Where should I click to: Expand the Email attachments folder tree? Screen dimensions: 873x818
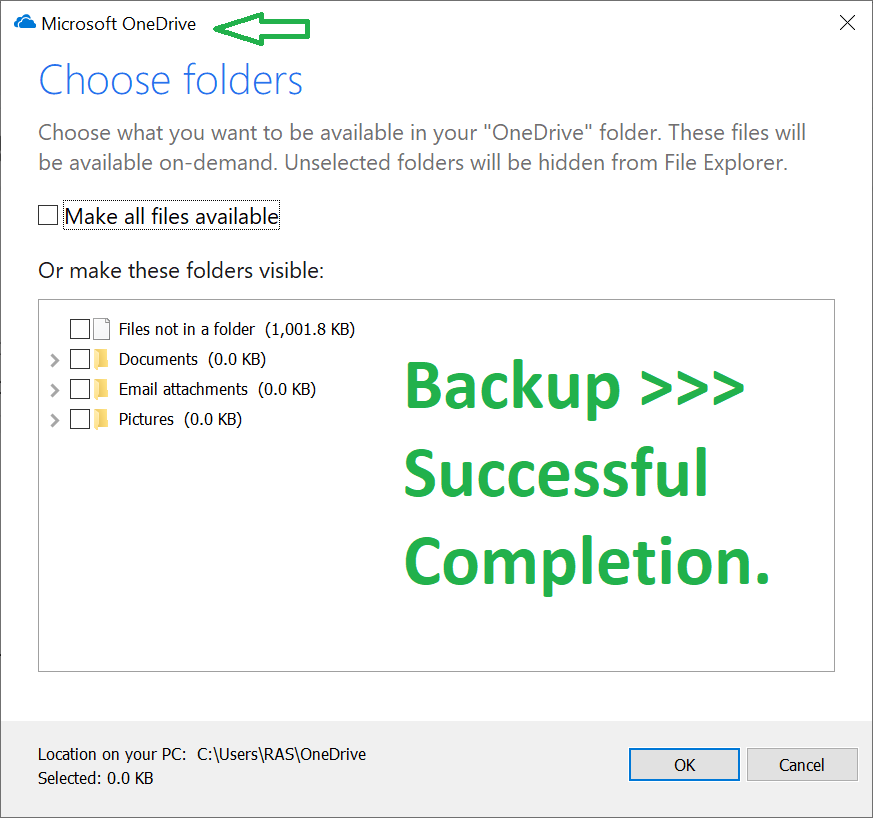(55, 390)
